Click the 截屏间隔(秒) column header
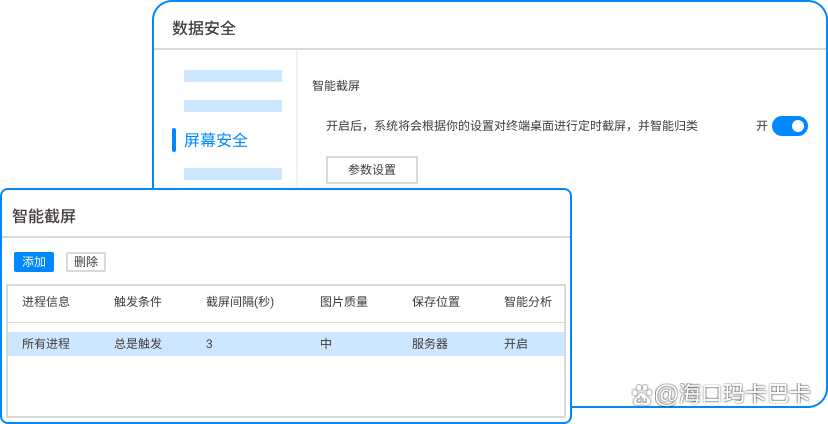 pyautogui.click(x=240, y=302)
